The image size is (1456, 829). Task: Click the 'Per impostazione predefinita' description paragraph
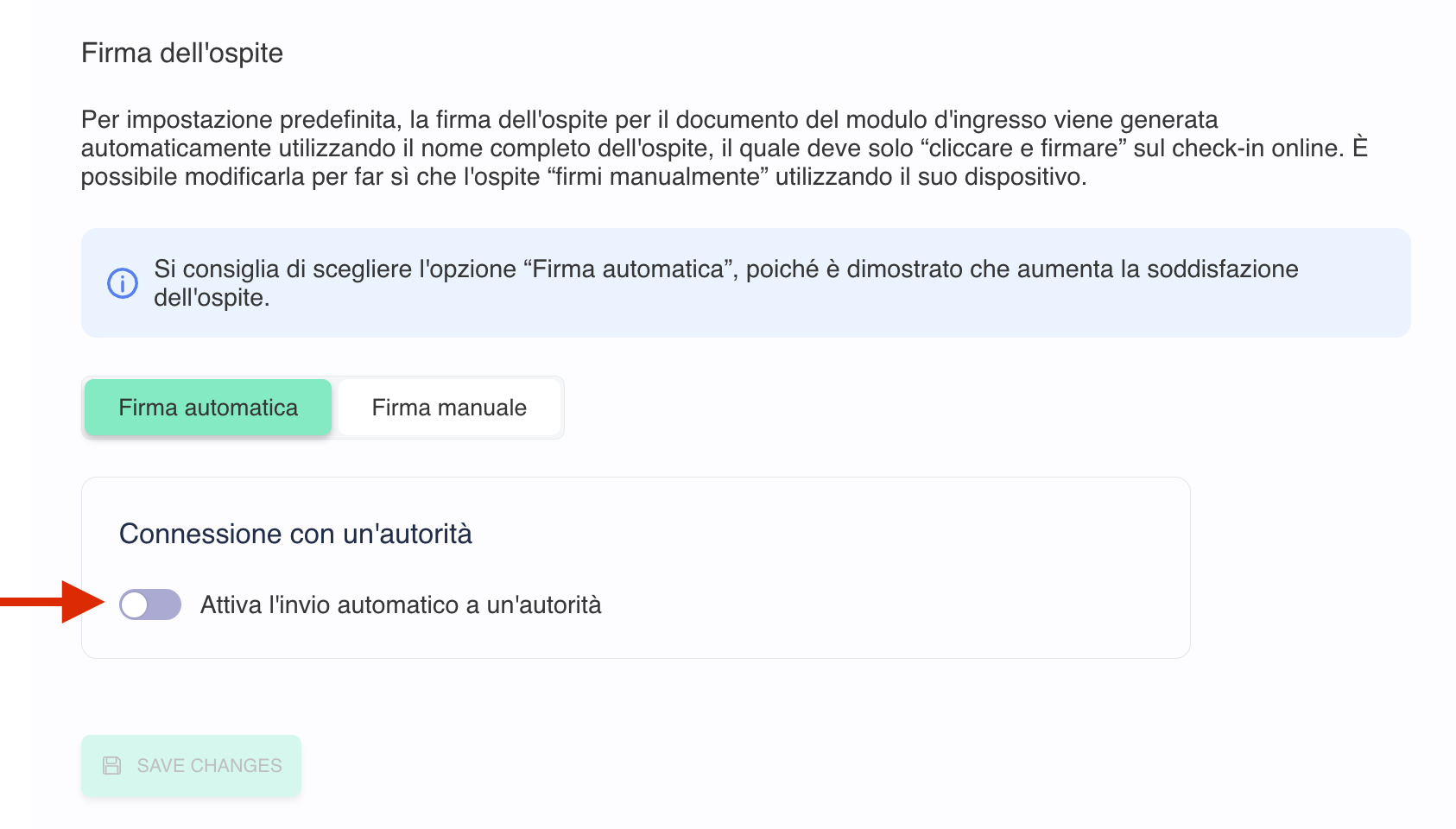724,148
